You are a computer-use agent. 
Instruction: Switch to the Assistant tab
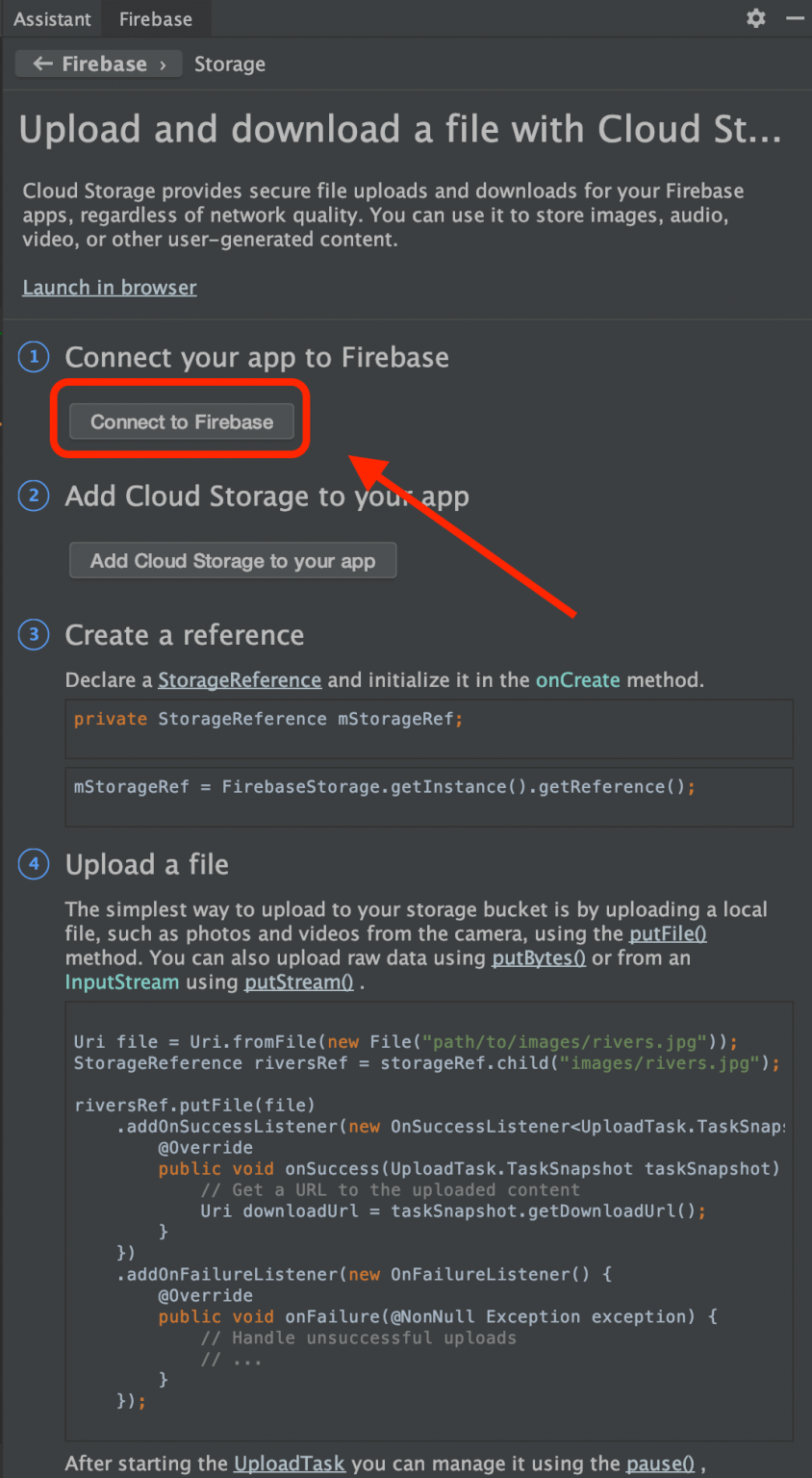tap(52, 18)
